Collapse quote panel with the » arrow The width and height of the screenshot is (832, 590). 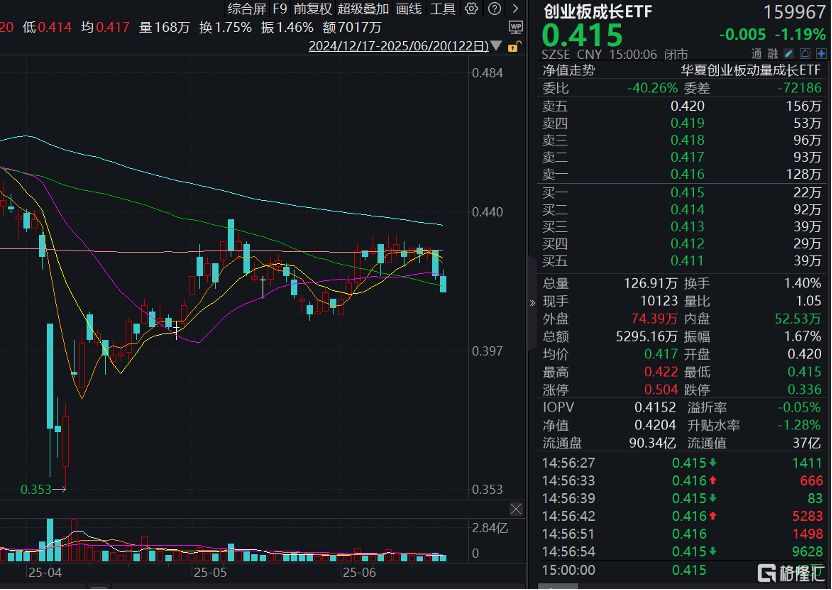(x=532, y=303)
